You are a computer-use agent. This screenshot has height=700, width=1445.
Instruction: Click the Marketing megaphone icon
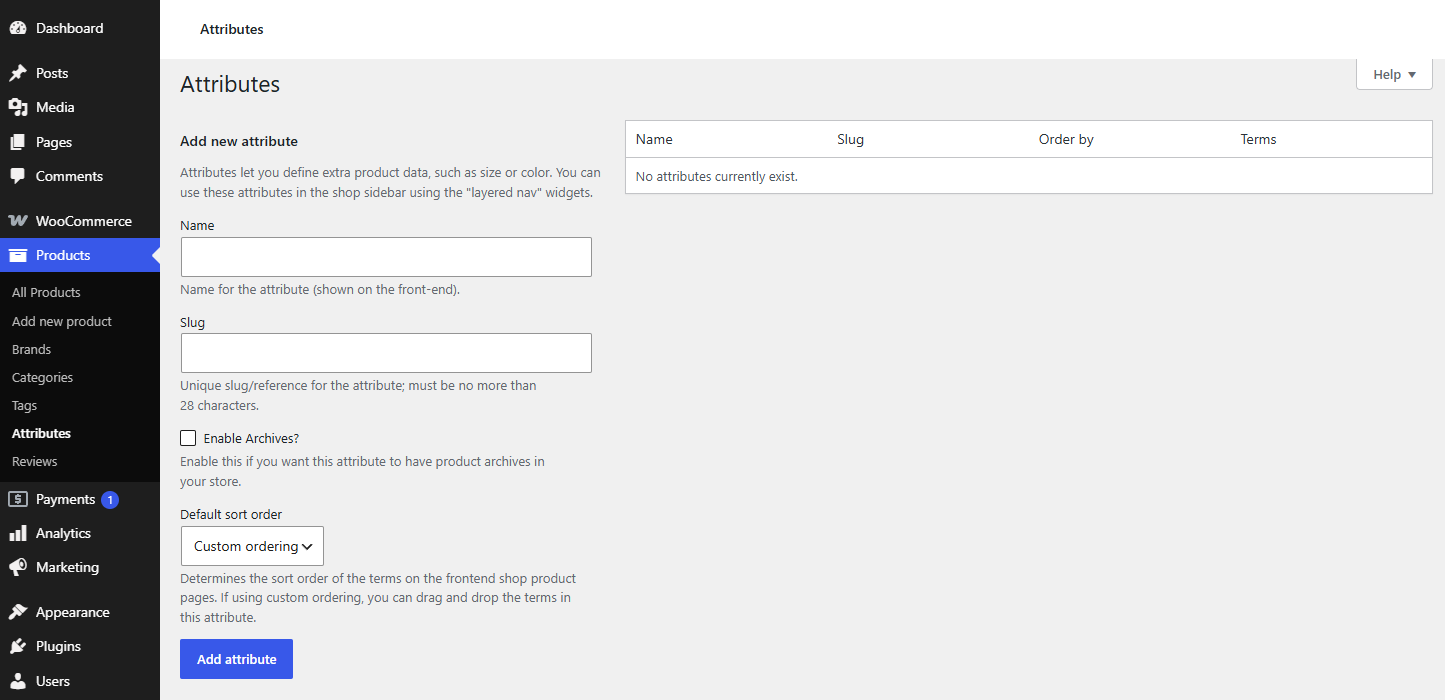pyautogui.click(x=18, y=567)
